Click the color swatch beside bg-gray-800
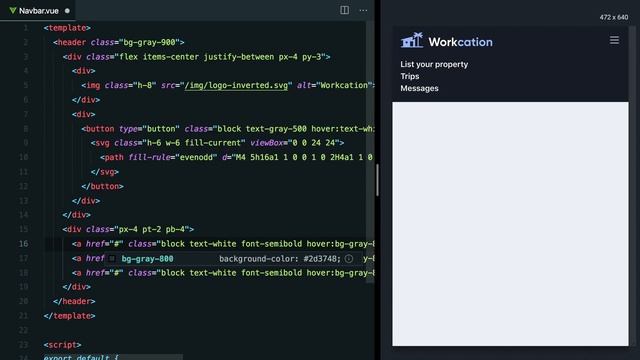 [112, 259]
